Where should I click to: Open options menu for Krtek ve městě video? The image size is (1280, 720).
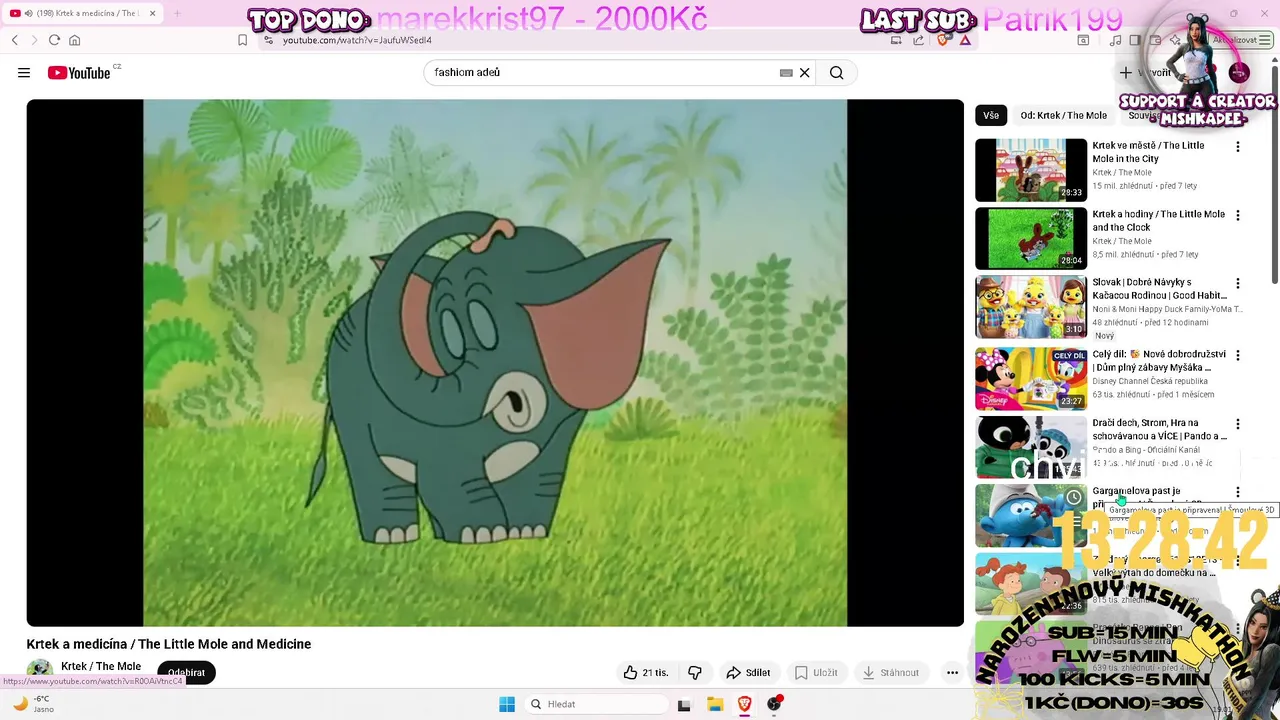pos(1238,147)
